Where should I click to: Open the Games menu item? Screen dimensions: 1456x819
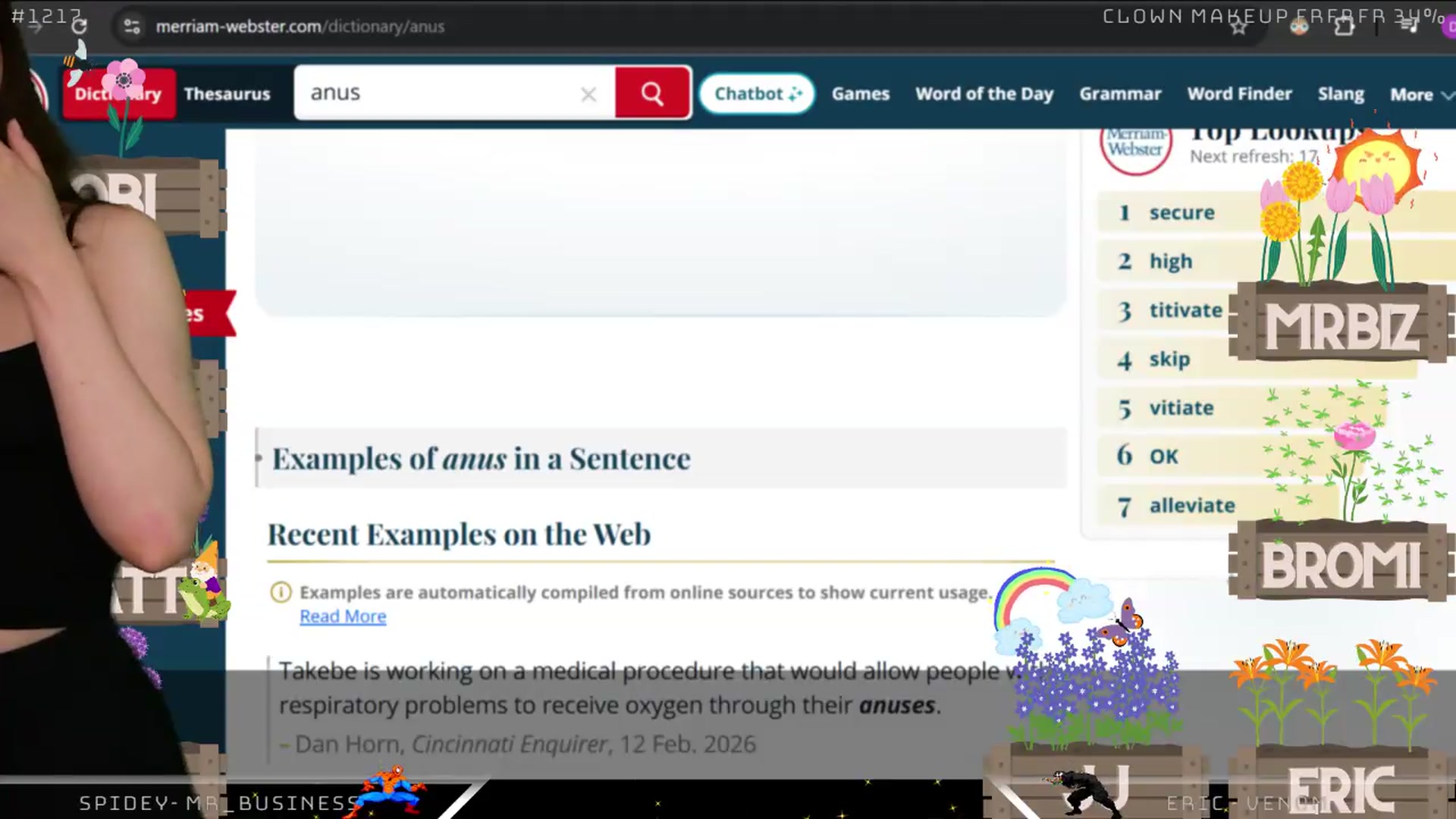tap(861, 94)
